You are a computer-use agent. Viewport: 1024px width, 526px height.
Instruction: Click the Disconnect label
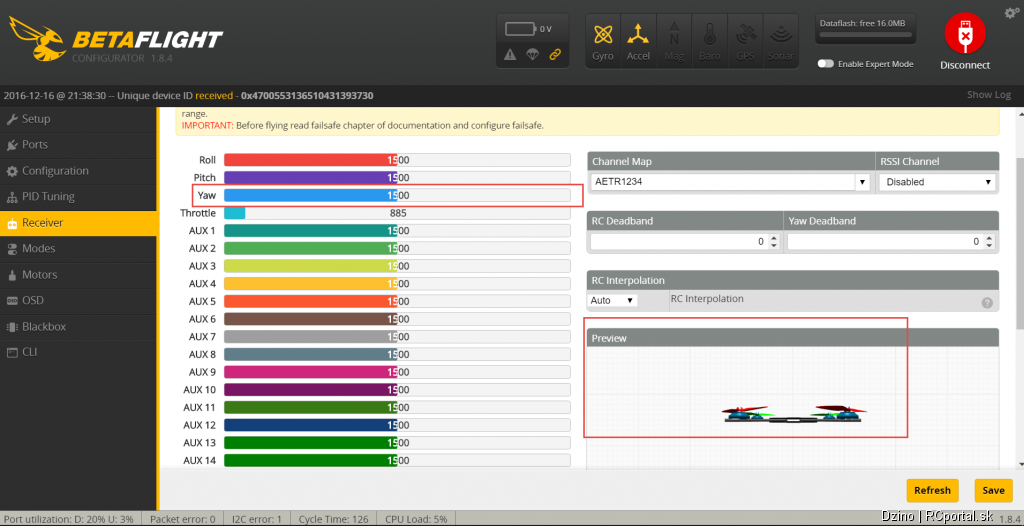(965, 65)
